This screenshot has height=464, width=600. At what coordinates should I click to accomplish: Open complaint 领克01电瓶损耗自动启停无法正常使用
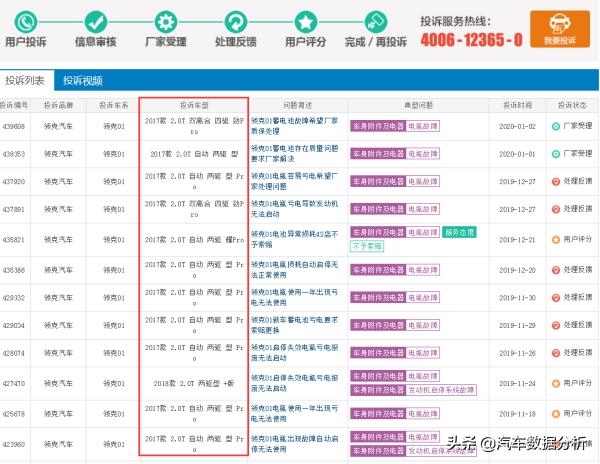pyautogui.click(x=294, y=270)
